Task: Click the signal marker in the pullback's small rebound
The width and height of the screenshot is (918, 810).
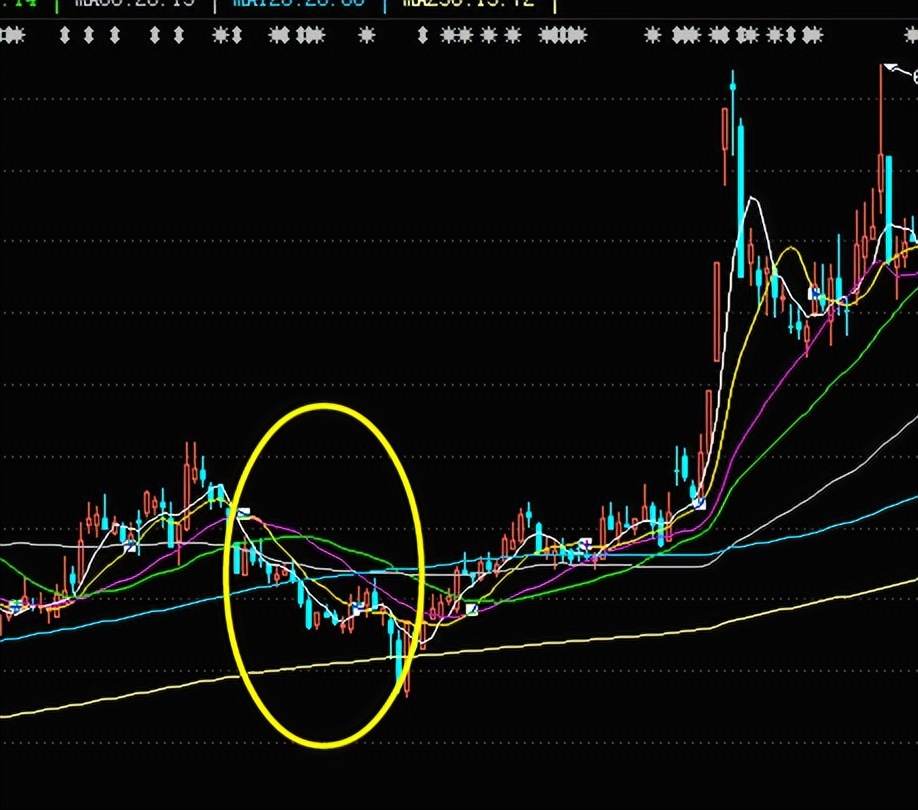Action: (358, 609)
